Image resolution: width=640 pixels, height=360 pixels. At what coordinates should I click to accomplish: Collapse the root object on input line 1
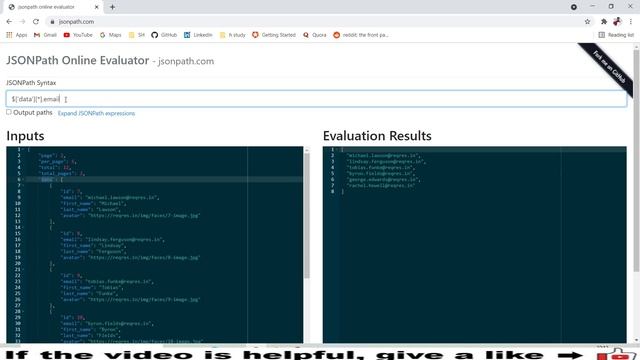tap(23, 149)
